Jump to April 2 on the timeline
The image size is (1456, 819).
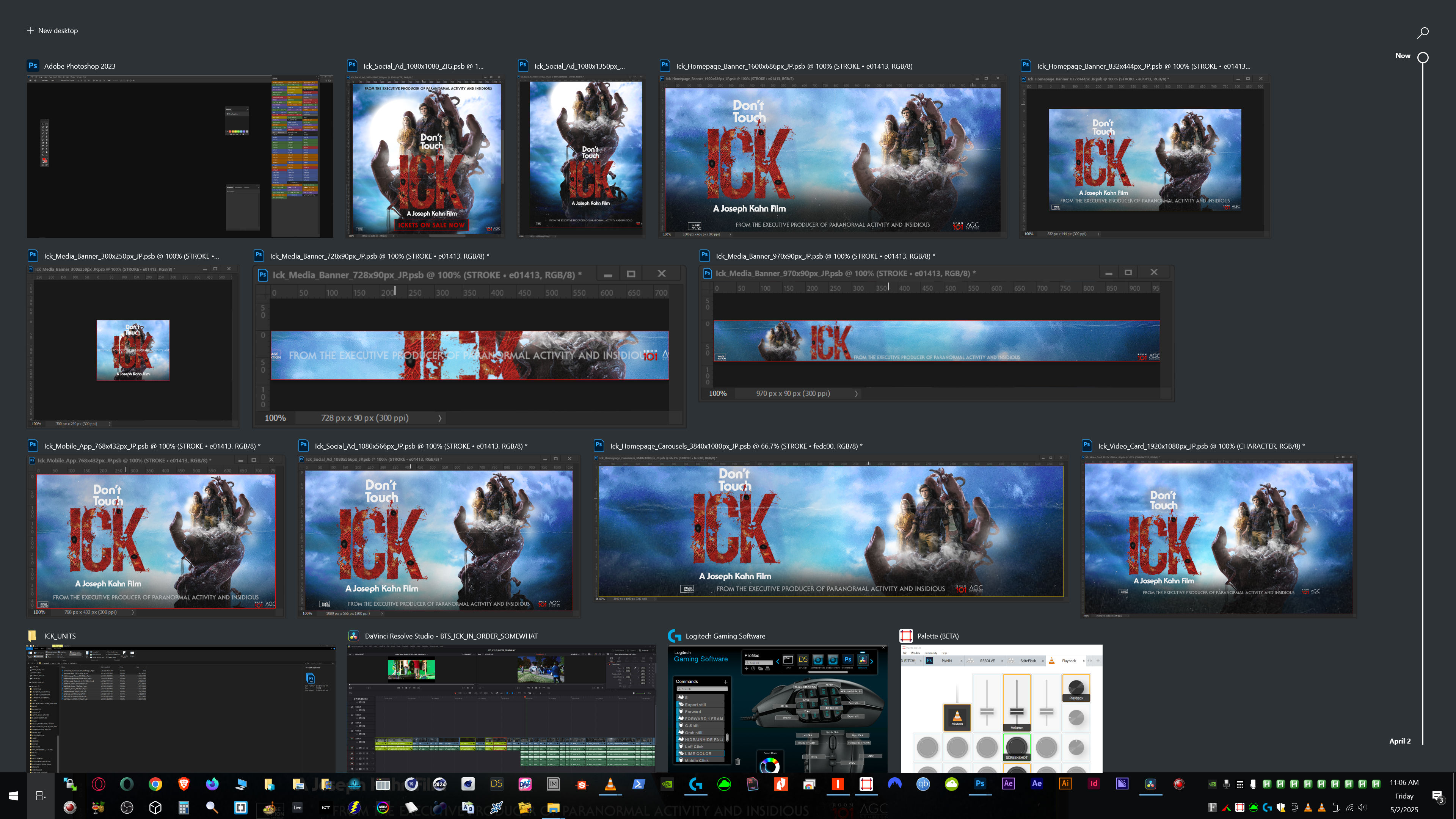(1400, 741)
